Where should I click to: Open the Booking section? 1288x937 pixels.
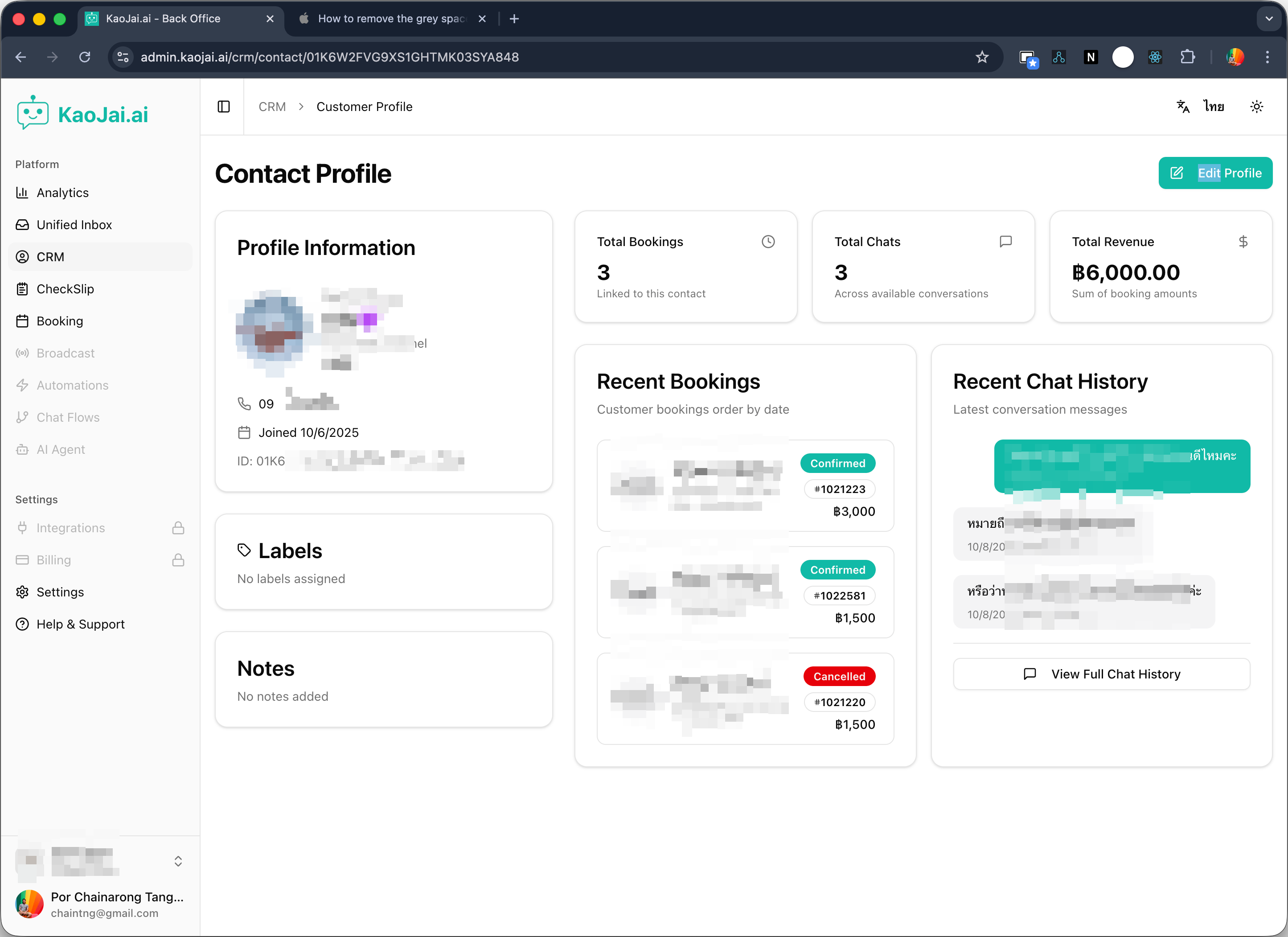tap(60, 321)
